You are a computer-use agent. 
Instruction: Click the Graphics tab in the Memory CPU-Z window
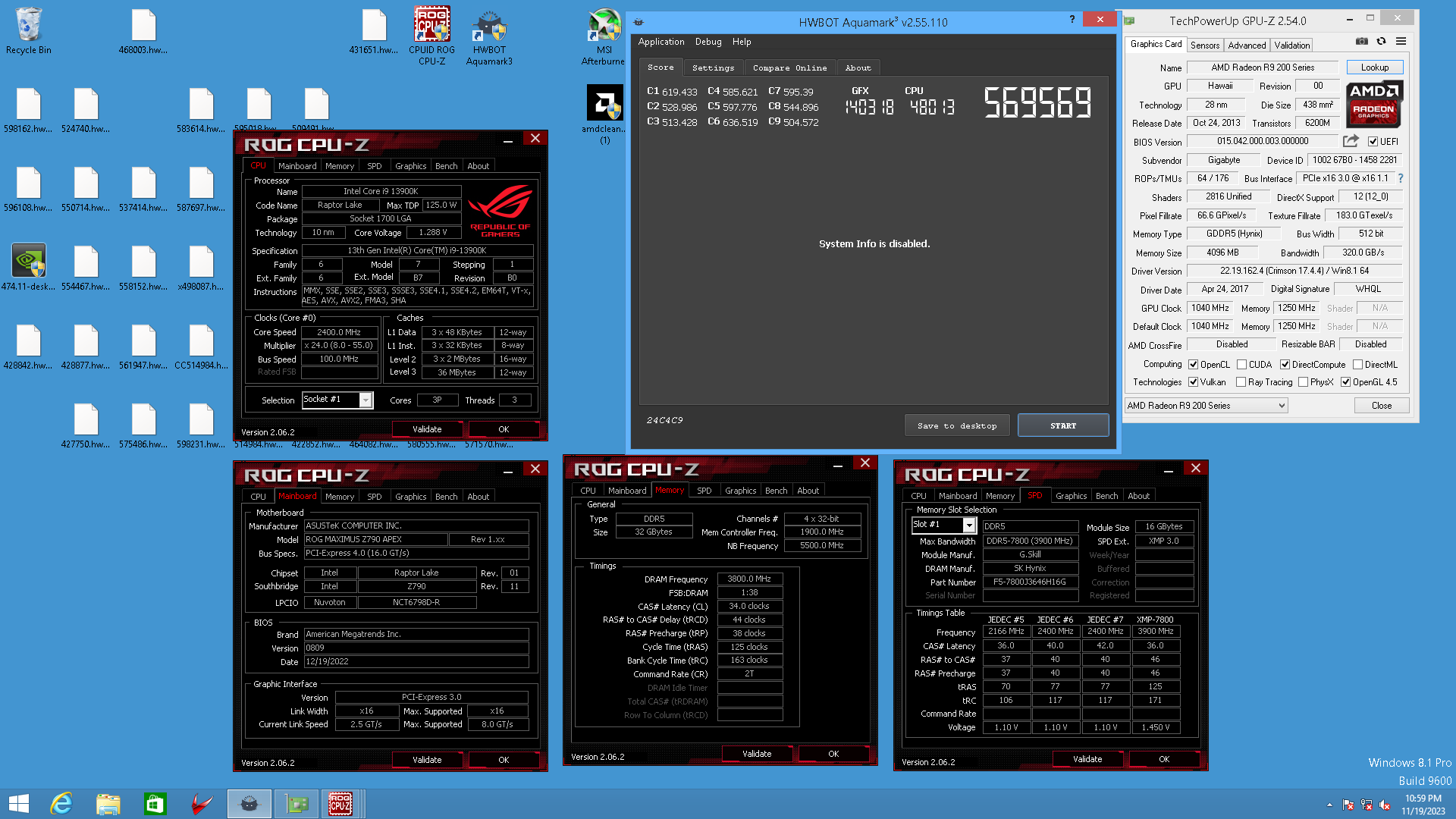[x=740, y=491]
